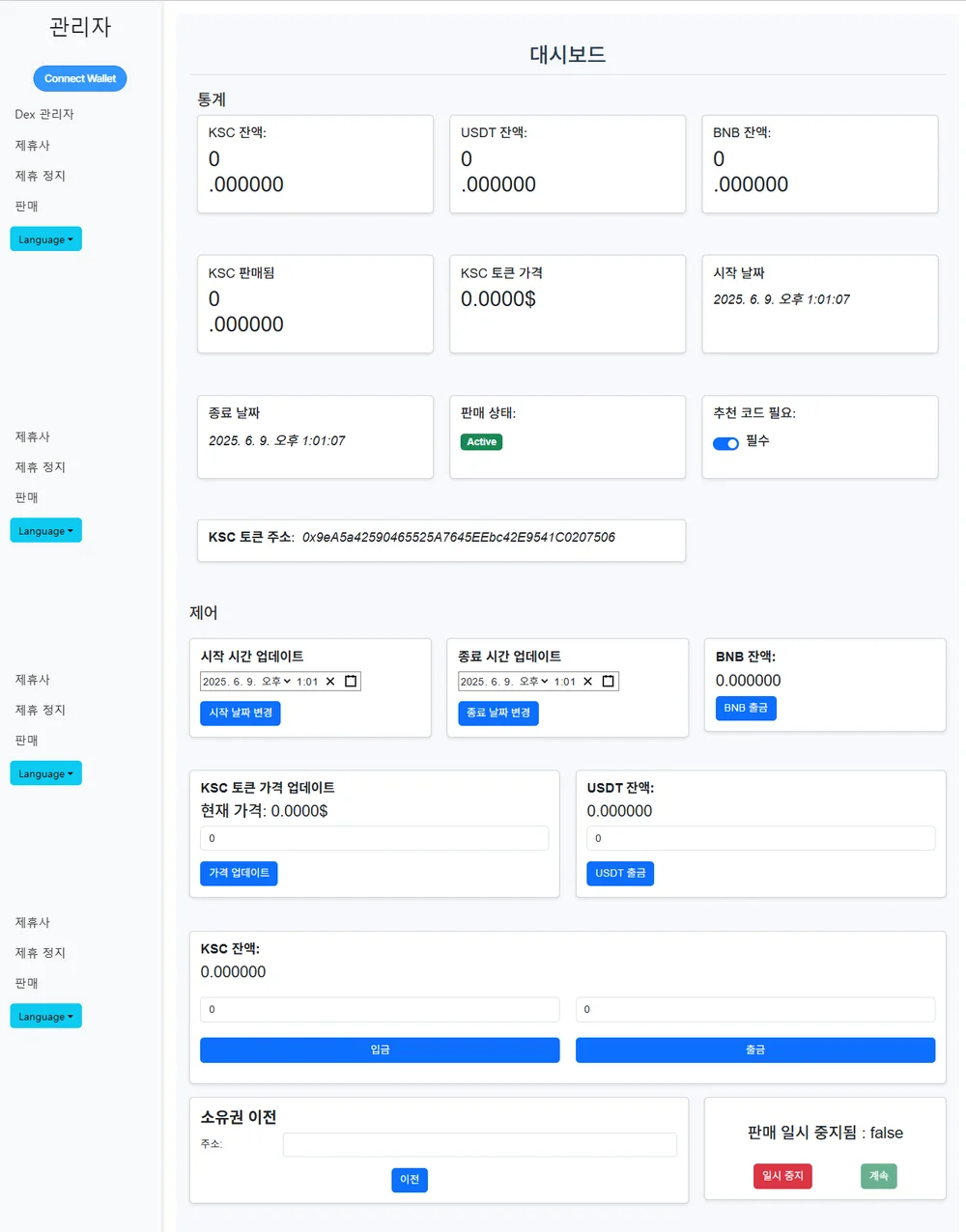Click the 주소 address input field
This screenshot has height=1232, width=966.
click(478, 1144)
